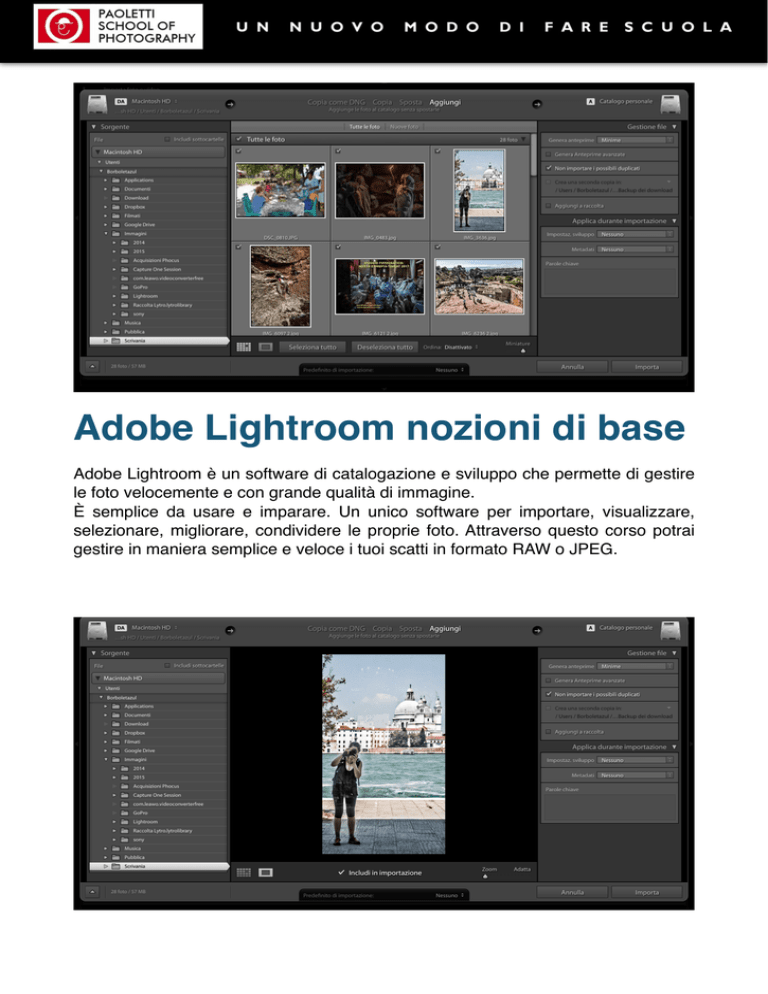This screenshot has width=768, height=994.
Task: Toggle 'Non importare i possibili duplicati' in the bottom dialog
Action: click(549, 694)
